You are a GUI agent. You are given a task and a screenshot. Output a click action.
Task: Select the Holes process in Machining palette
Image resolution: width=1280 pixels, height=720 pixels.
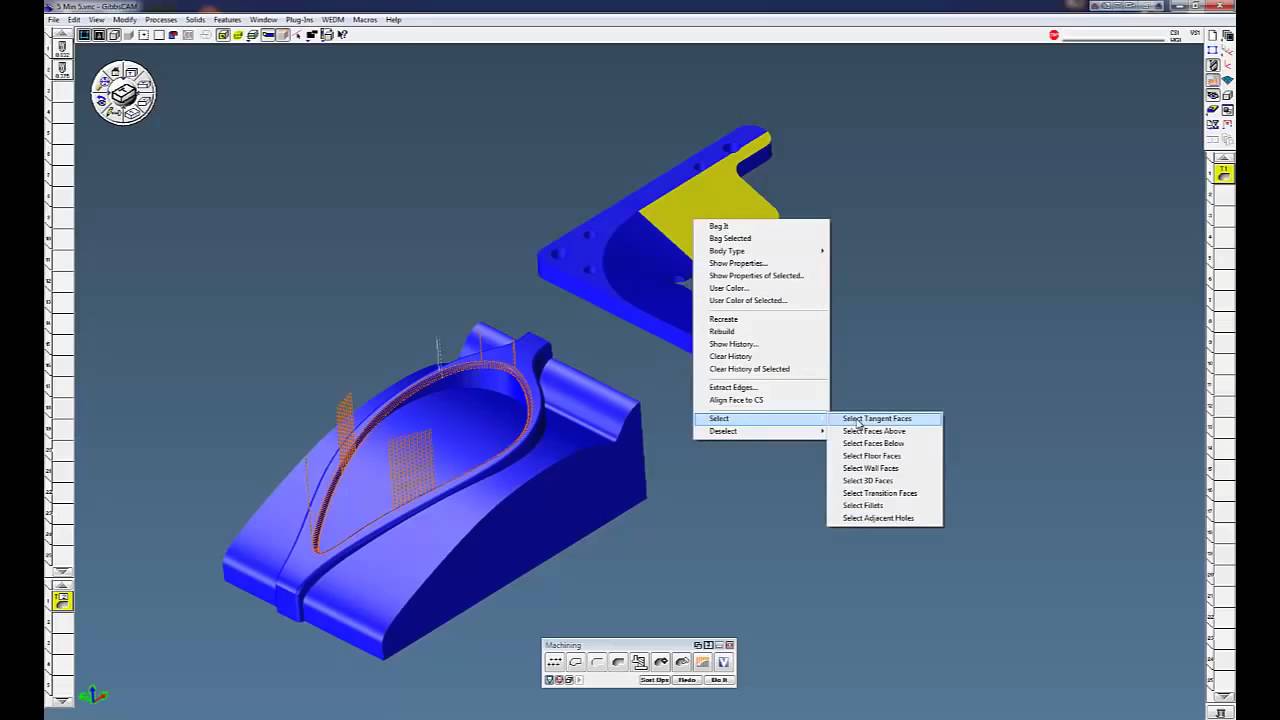click(554, 662)
